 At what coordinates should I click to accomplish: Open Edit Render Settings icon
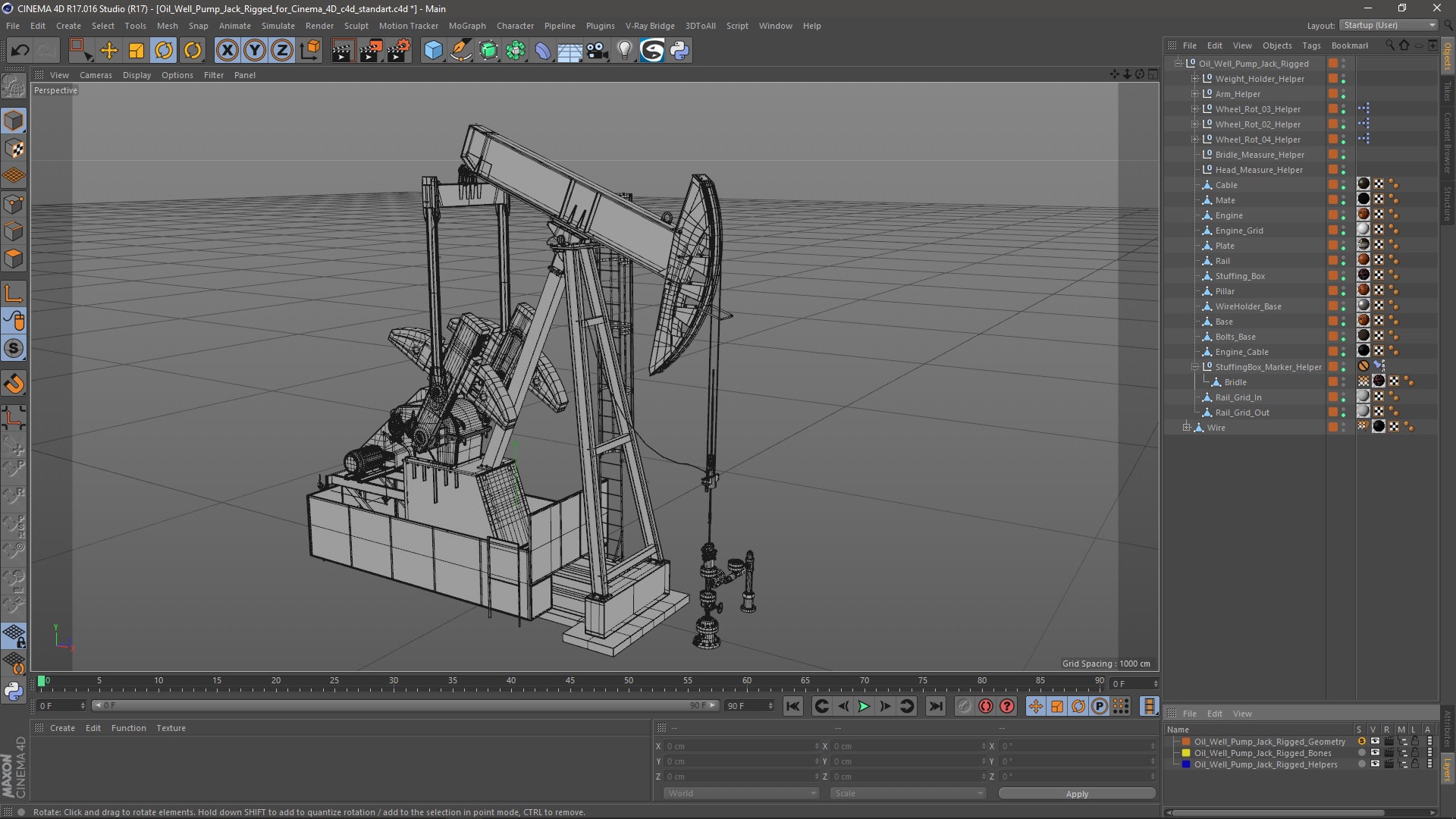tap(399, 51)
